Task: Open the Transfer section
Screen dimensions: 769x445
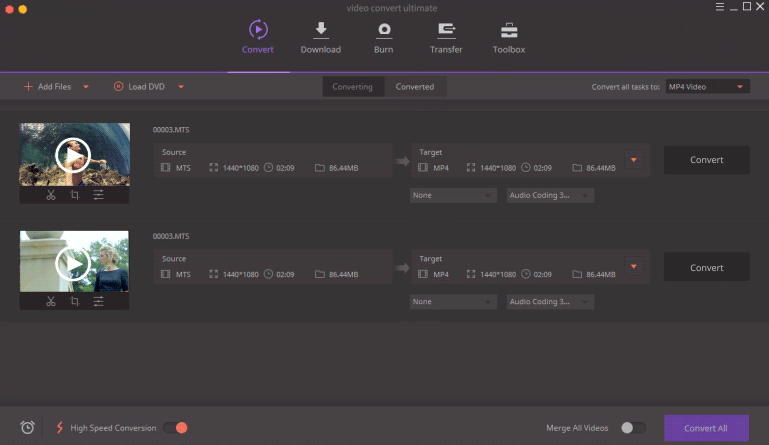Action: tap(446, 38)
